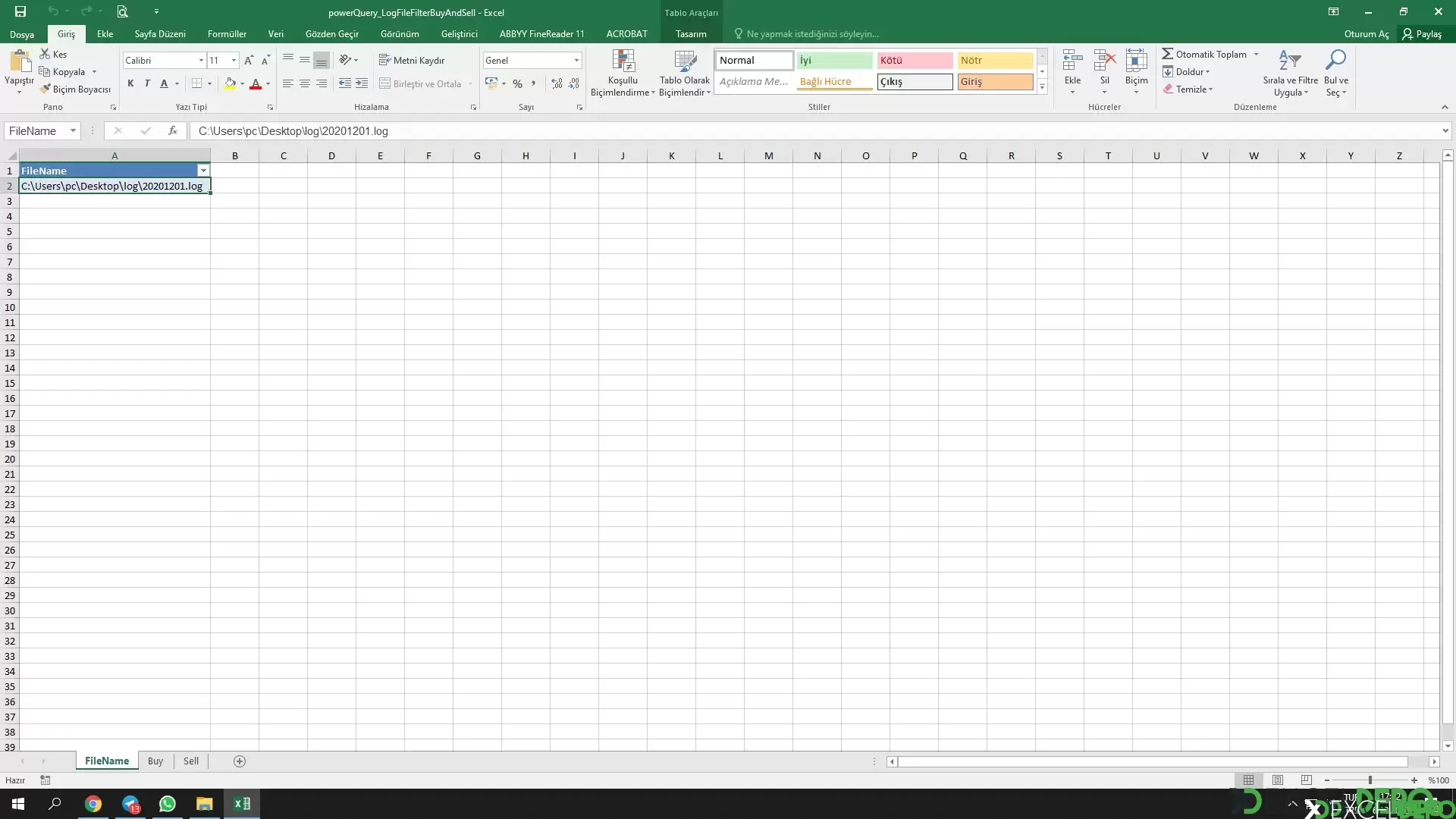This screenshot has height=819, width=1456.
Task: Open WhatsApp from the taskbar
Action: 168,804
